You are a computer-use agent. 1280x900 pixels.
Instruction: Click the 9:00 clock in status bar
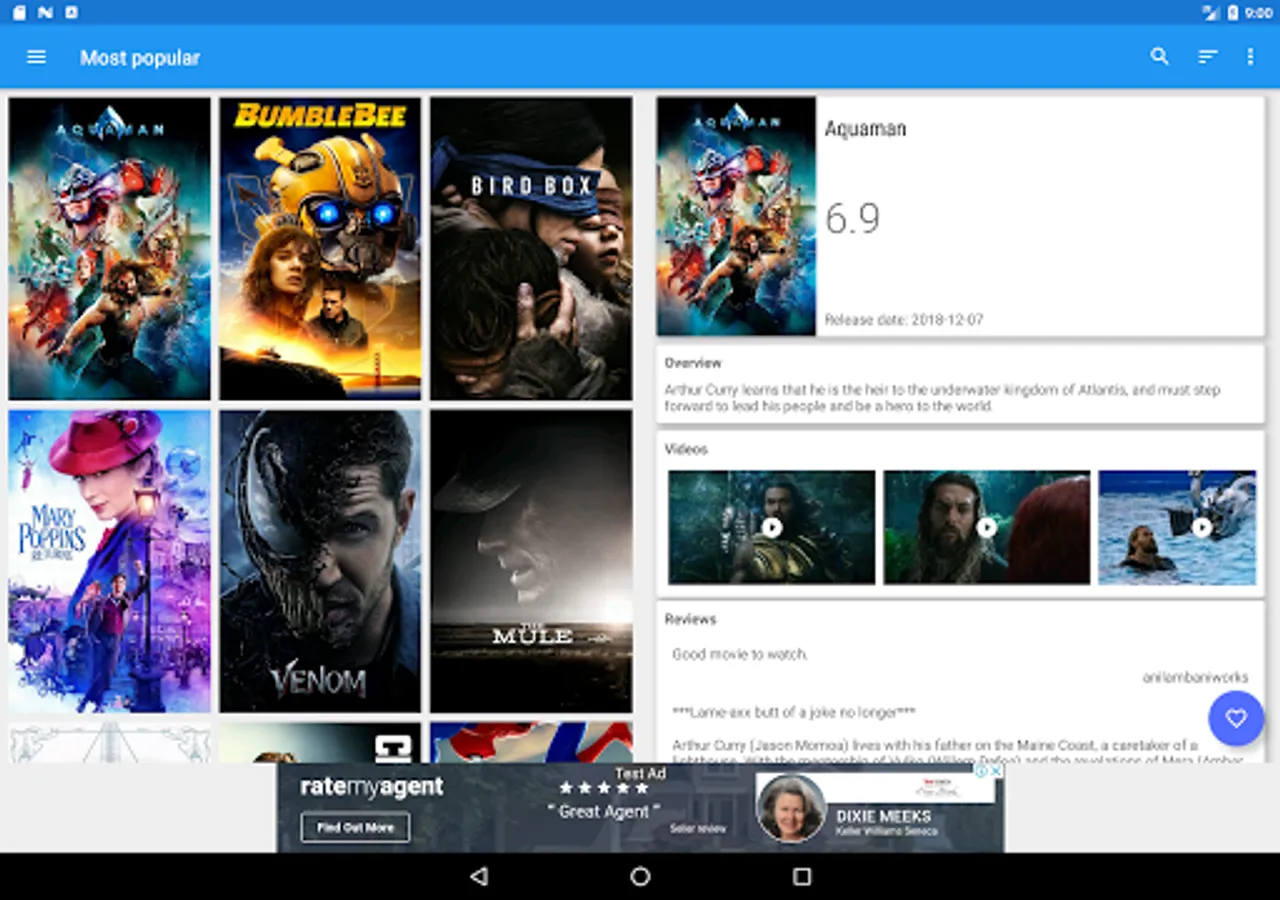click(1258, 13)
